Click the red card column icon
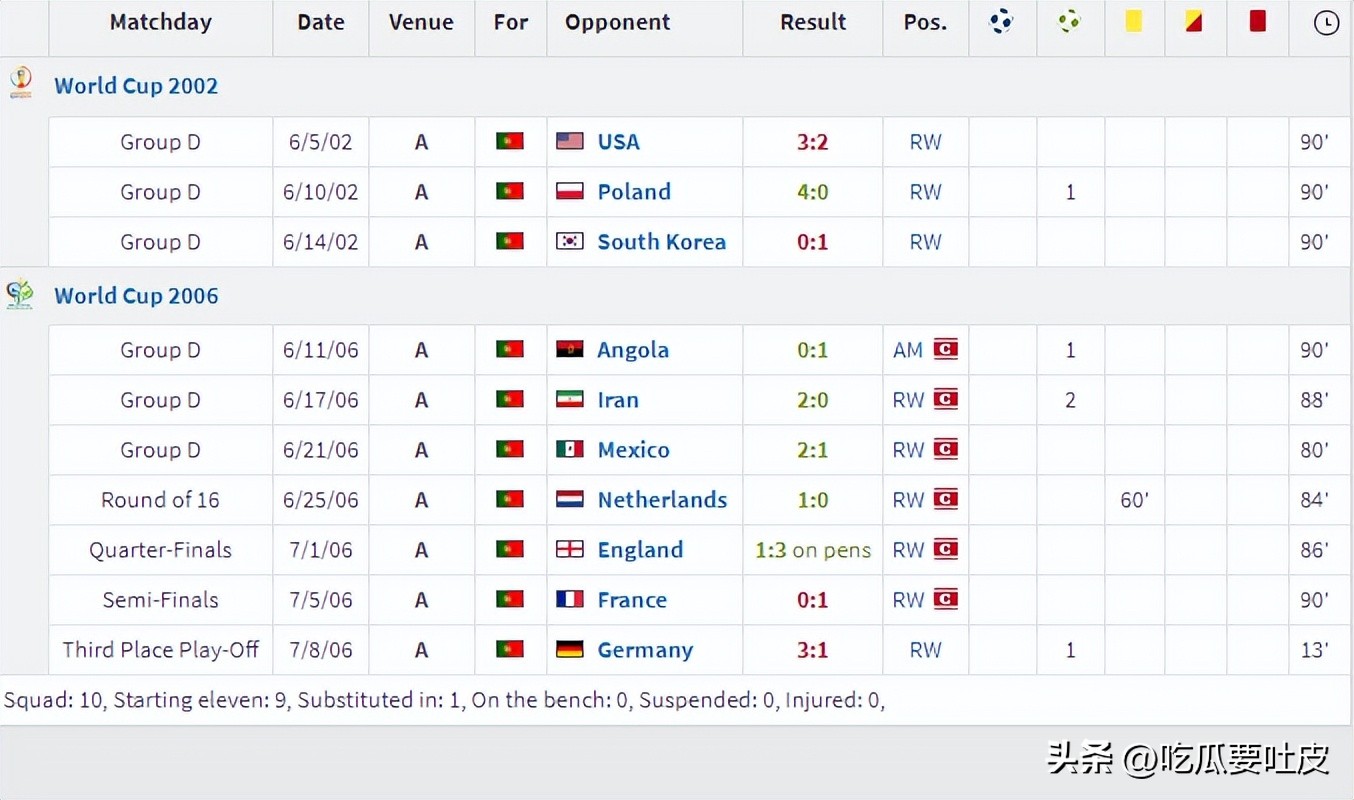Image resolution: width=1354 pixels, height=800 pixels. coord(1257,21)
